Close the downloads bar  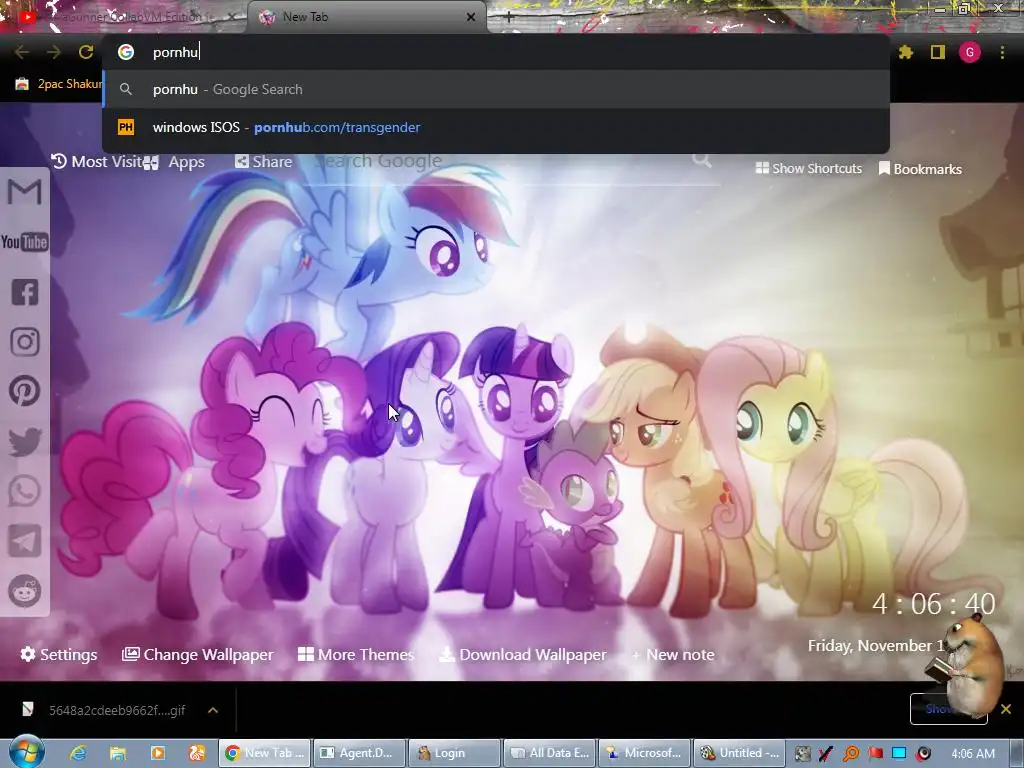tap(1006, 709)
